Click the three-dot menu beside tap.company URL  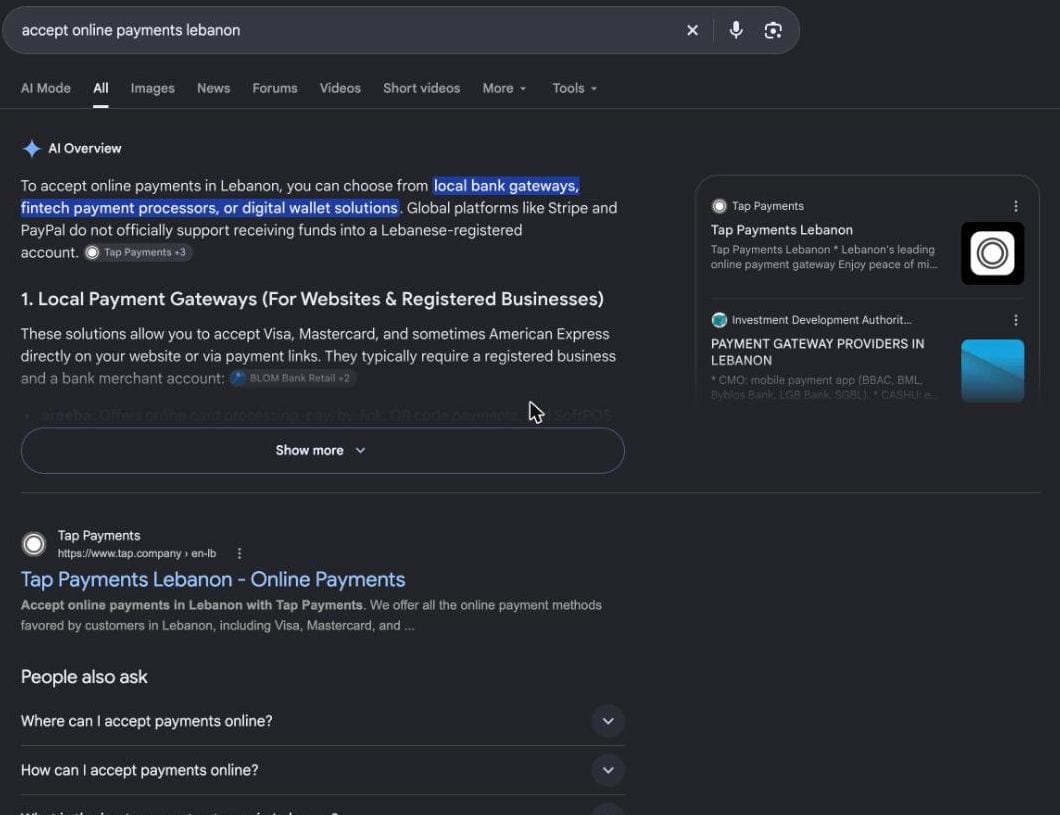239,553
